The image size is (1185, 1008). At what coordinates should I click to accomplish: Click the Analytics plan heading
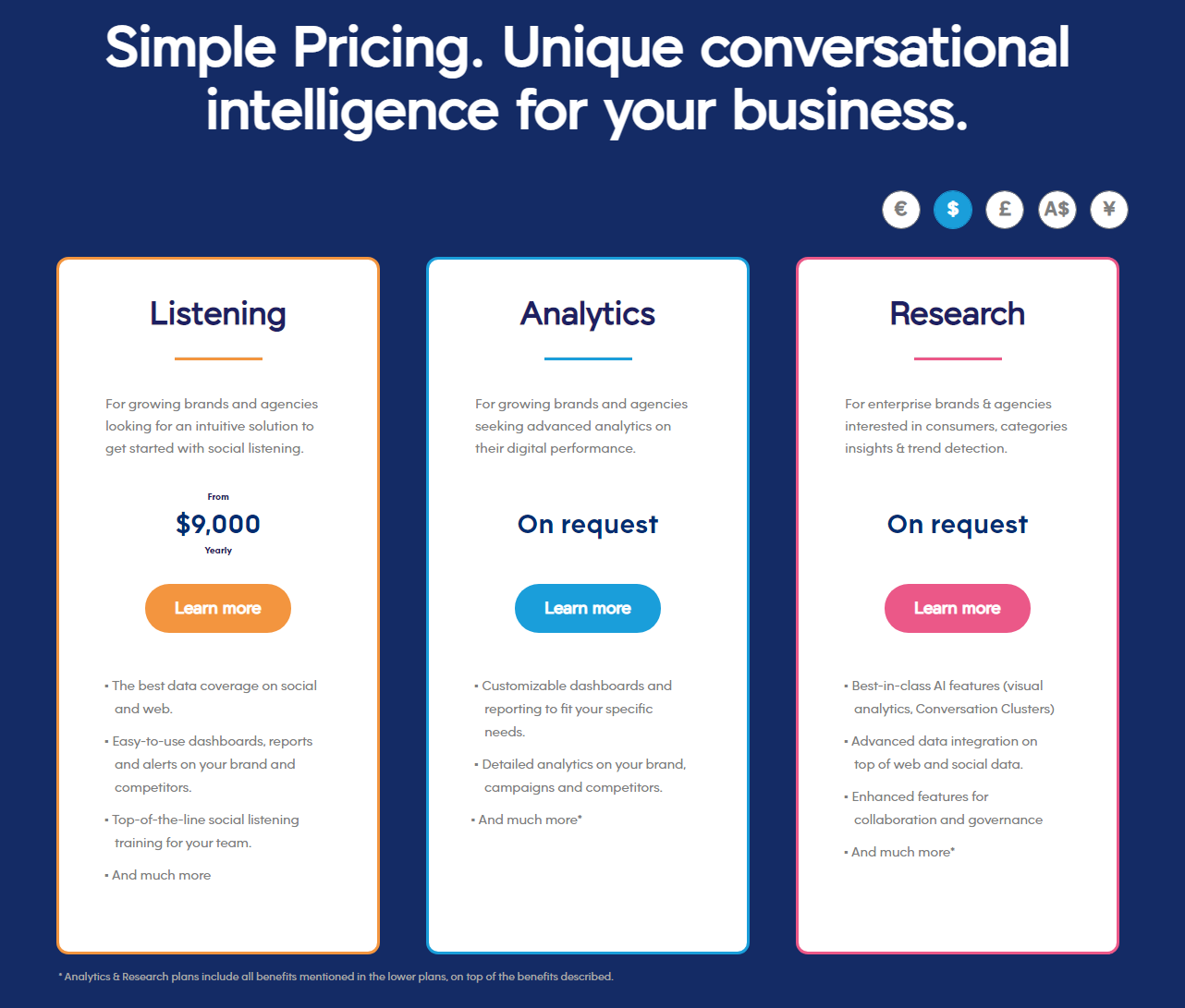coord(588,314)
